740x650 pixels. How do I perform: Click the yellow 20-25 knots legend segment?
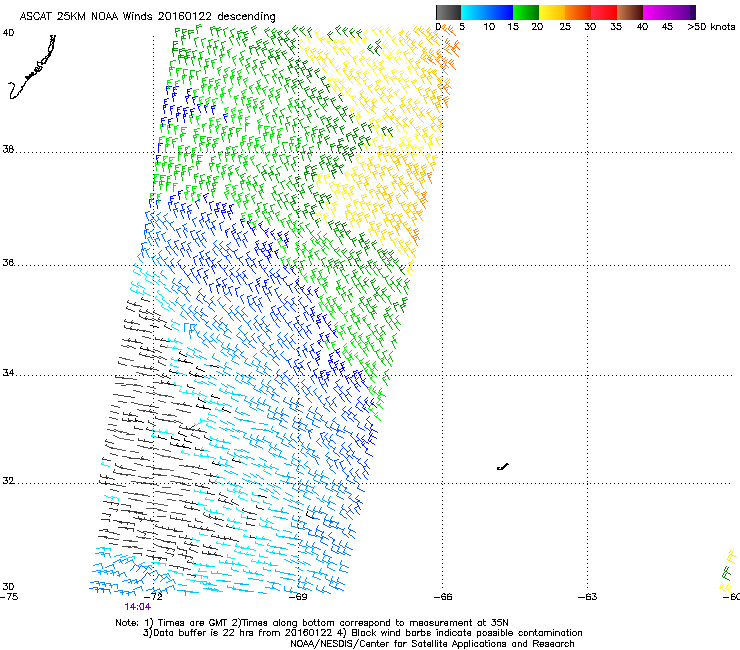point(552,12)
